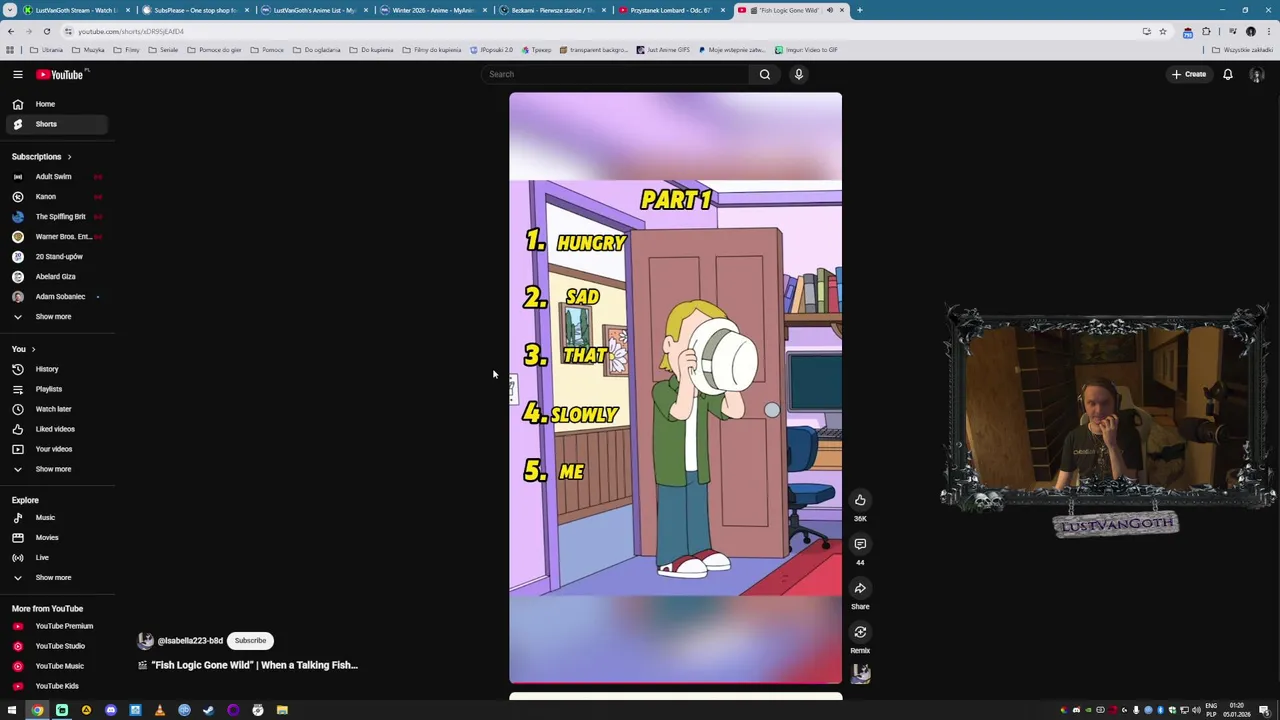The height and width of the screenshot is (720, 1280).
Task: Click the YouTube logo
Action: pos(60,74)
